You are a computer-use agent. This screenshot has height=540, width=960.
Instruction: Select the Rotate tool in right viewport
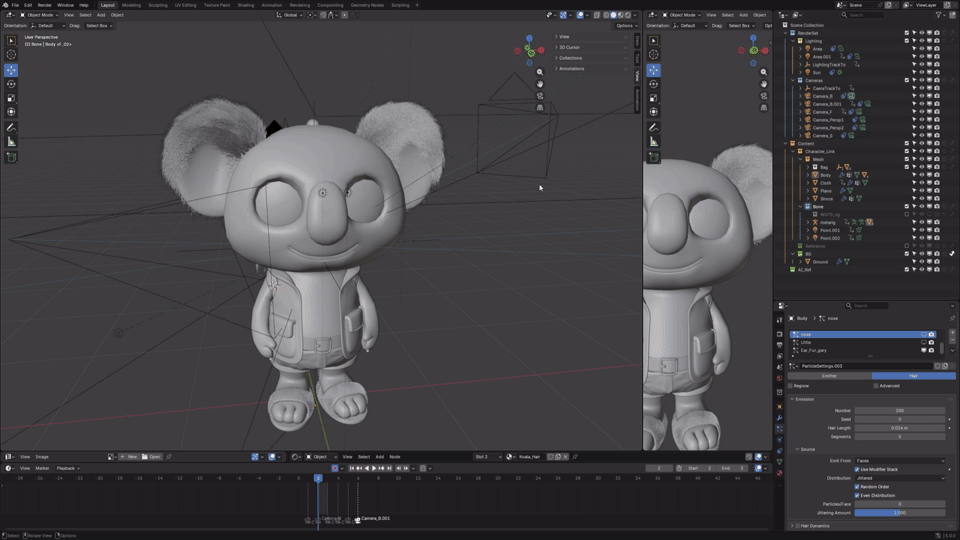coord(654,84)
